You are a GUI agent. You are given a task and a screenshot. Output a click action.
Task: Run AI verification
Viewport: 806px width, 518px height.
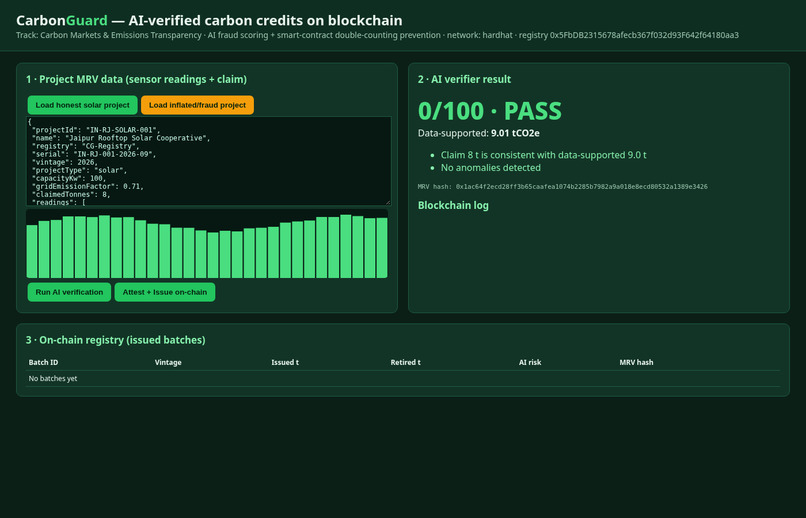(69, 292)
